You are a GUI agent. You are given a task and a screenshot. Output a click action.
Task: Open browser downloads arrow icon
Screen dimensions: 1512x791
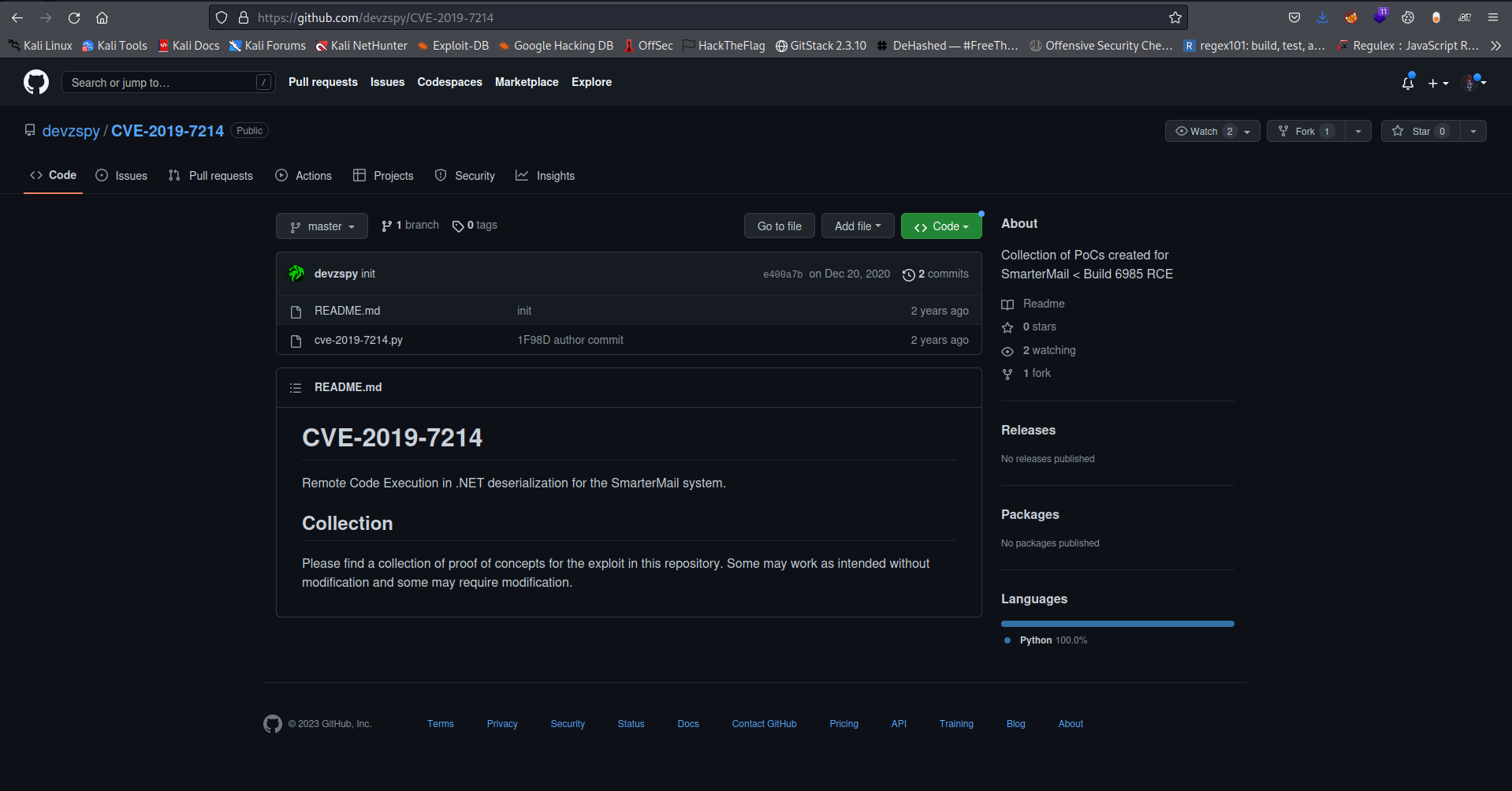(x=1323, y=17)
